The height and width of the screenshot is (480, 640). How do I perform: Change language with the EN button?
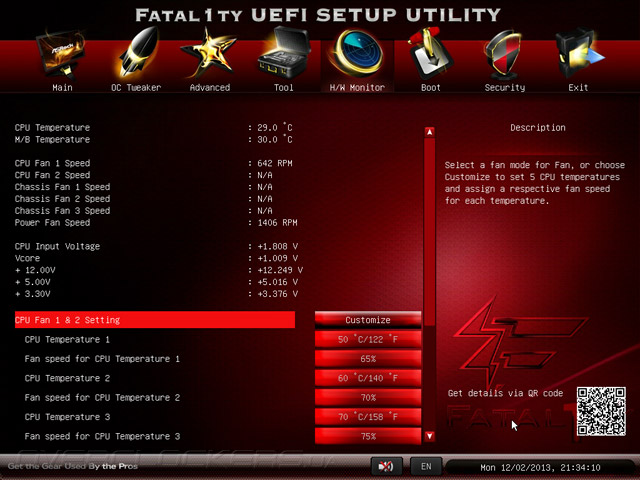tap(426, 466)
